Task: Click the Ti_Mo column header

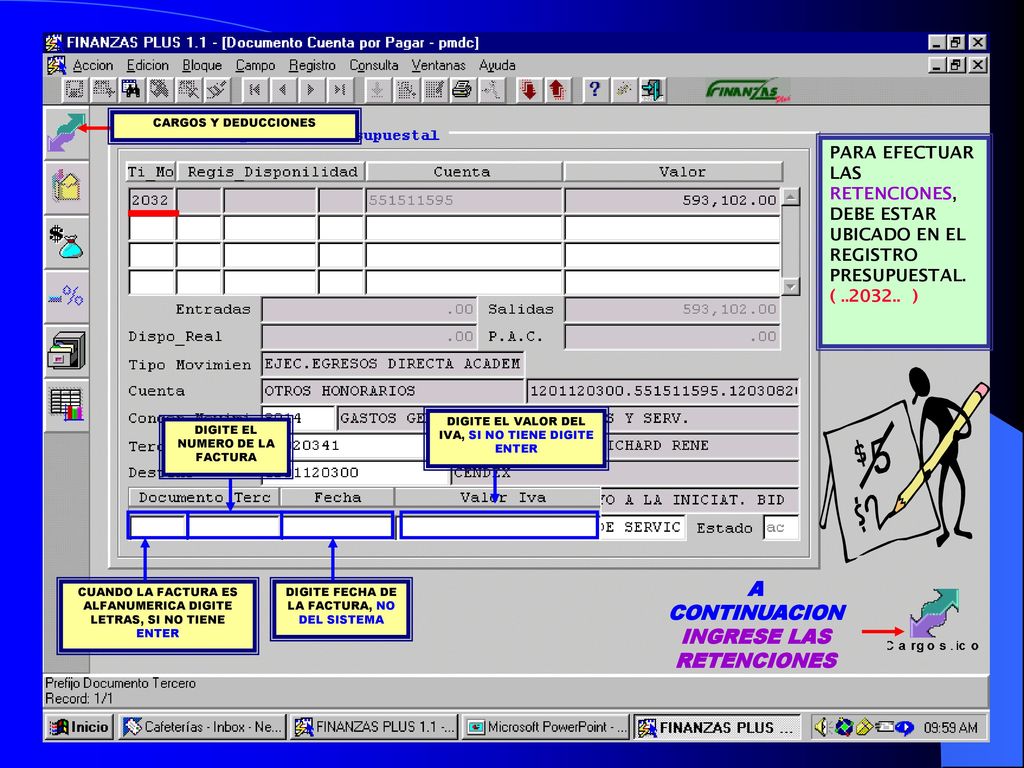Action: point(151,172)
